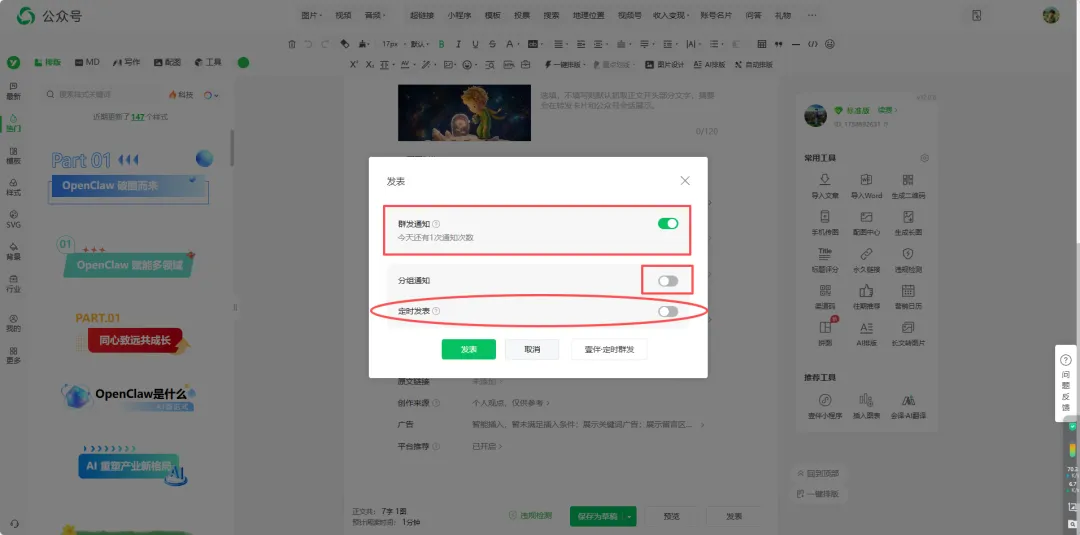This screenshot has height=535, width=1080.
Task: Click the 科技 hot tag
Action: [x=181, y=95]
